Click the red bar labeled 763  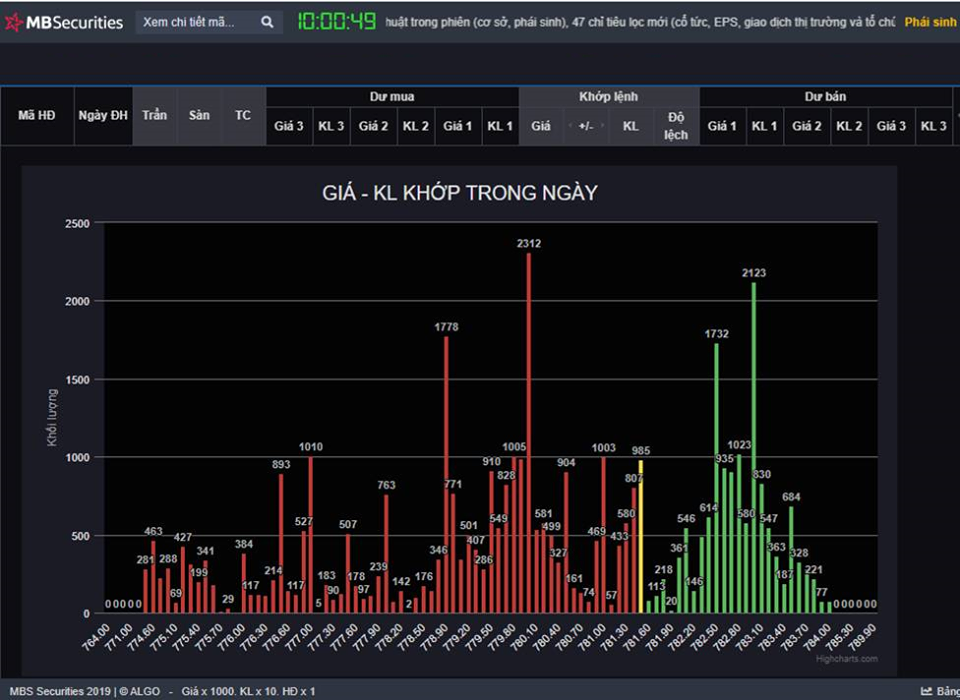[x=386, y=554]
